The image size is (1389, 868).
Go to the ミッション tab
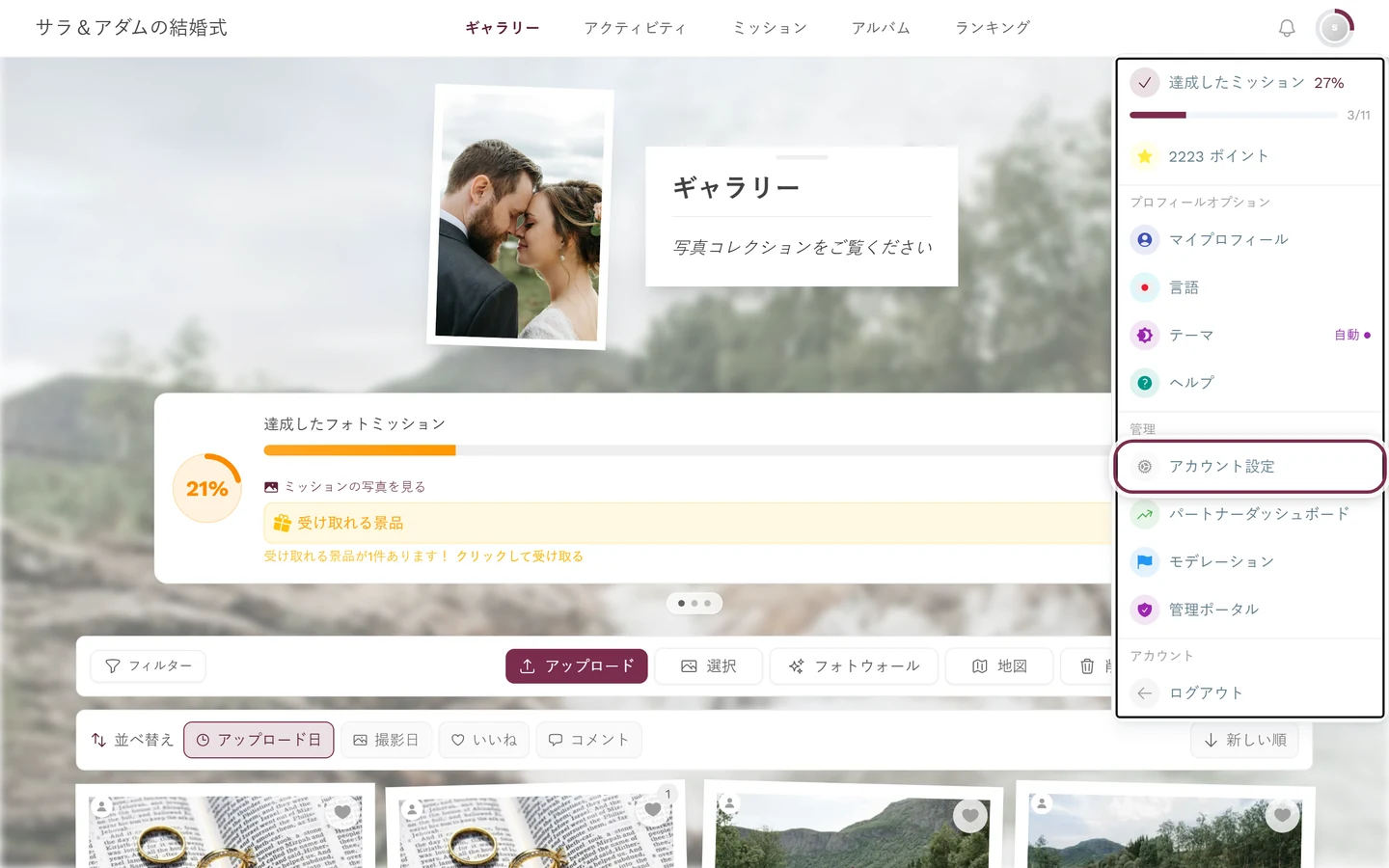770,28
